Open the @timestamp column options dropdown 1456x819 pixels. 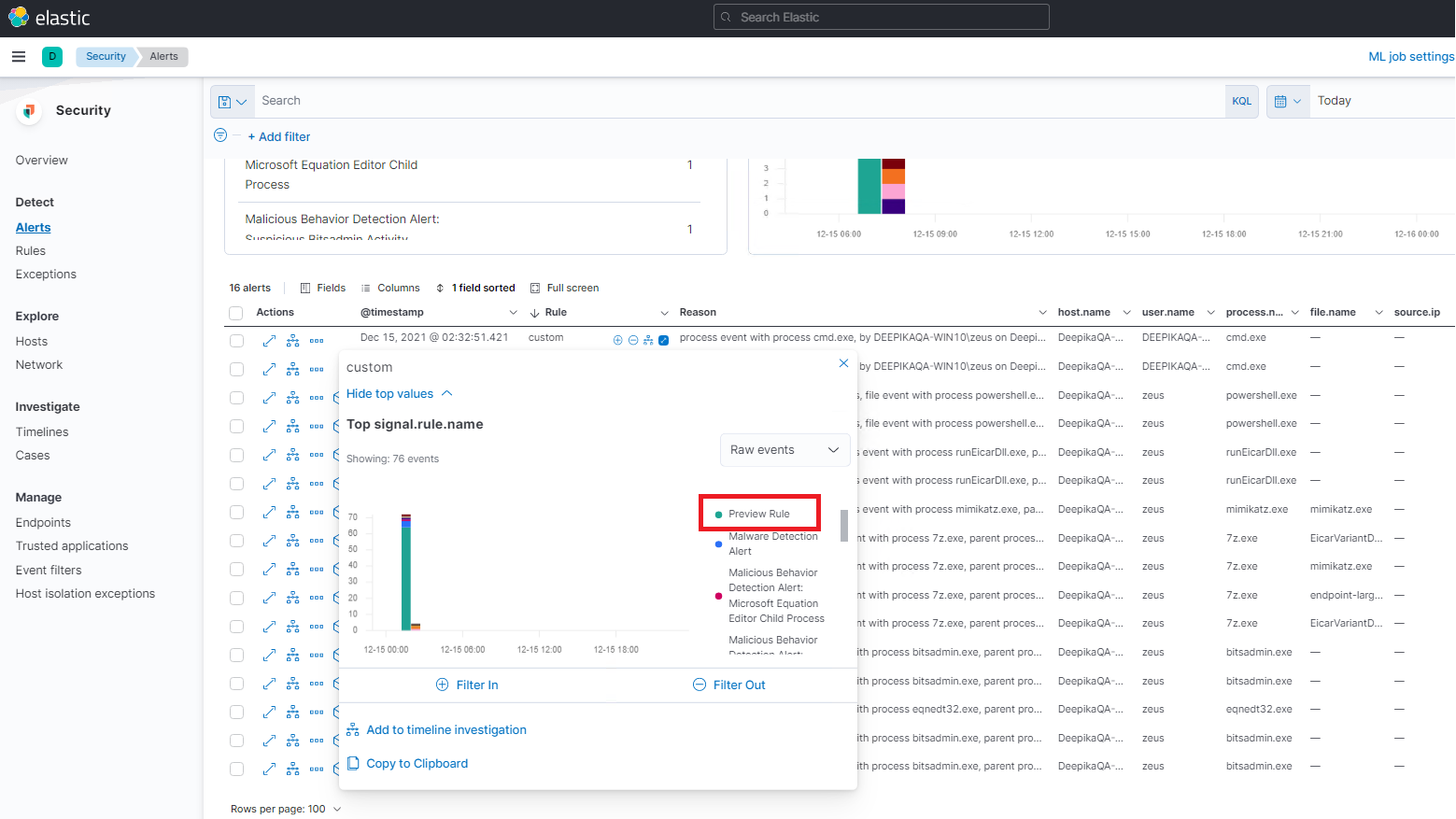click(x=513, y=312)
